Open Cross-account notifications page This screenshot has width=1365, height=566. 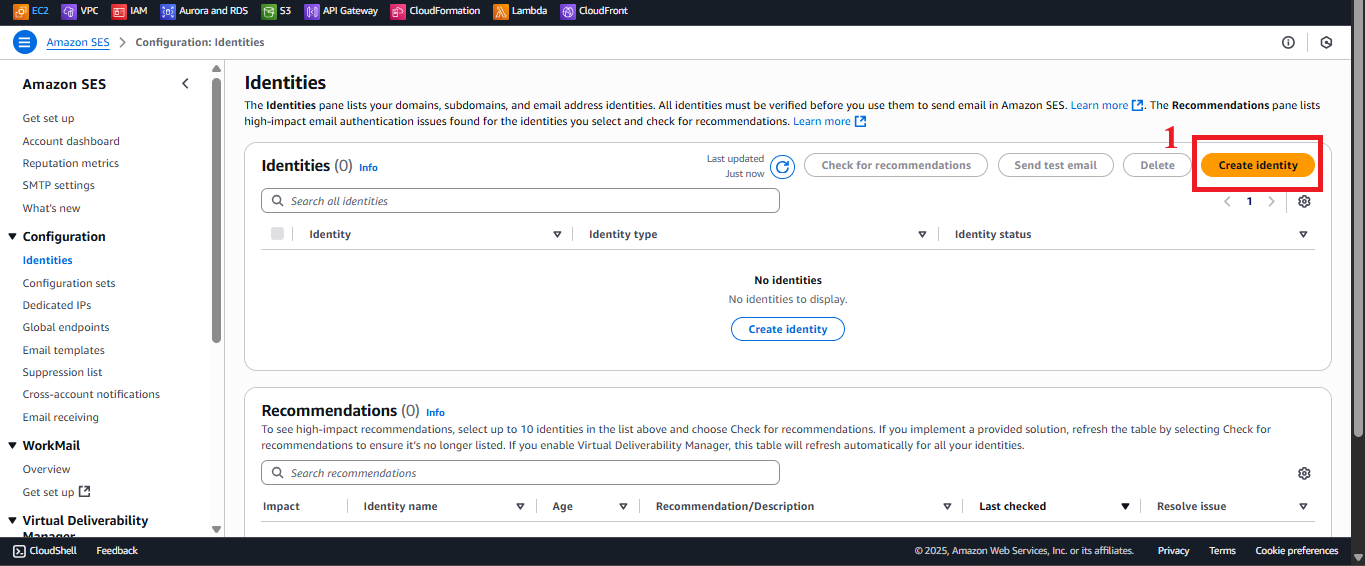point(91,394)
